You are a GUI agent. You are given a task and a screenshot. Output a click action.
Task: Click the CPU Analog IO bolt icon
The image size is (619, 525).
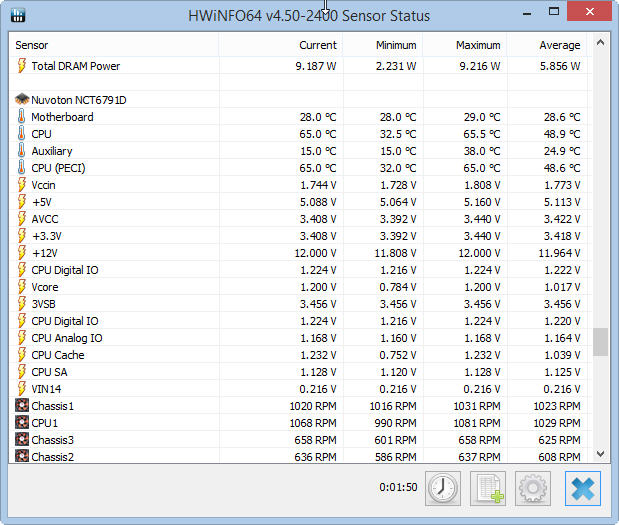click(22, 337)
